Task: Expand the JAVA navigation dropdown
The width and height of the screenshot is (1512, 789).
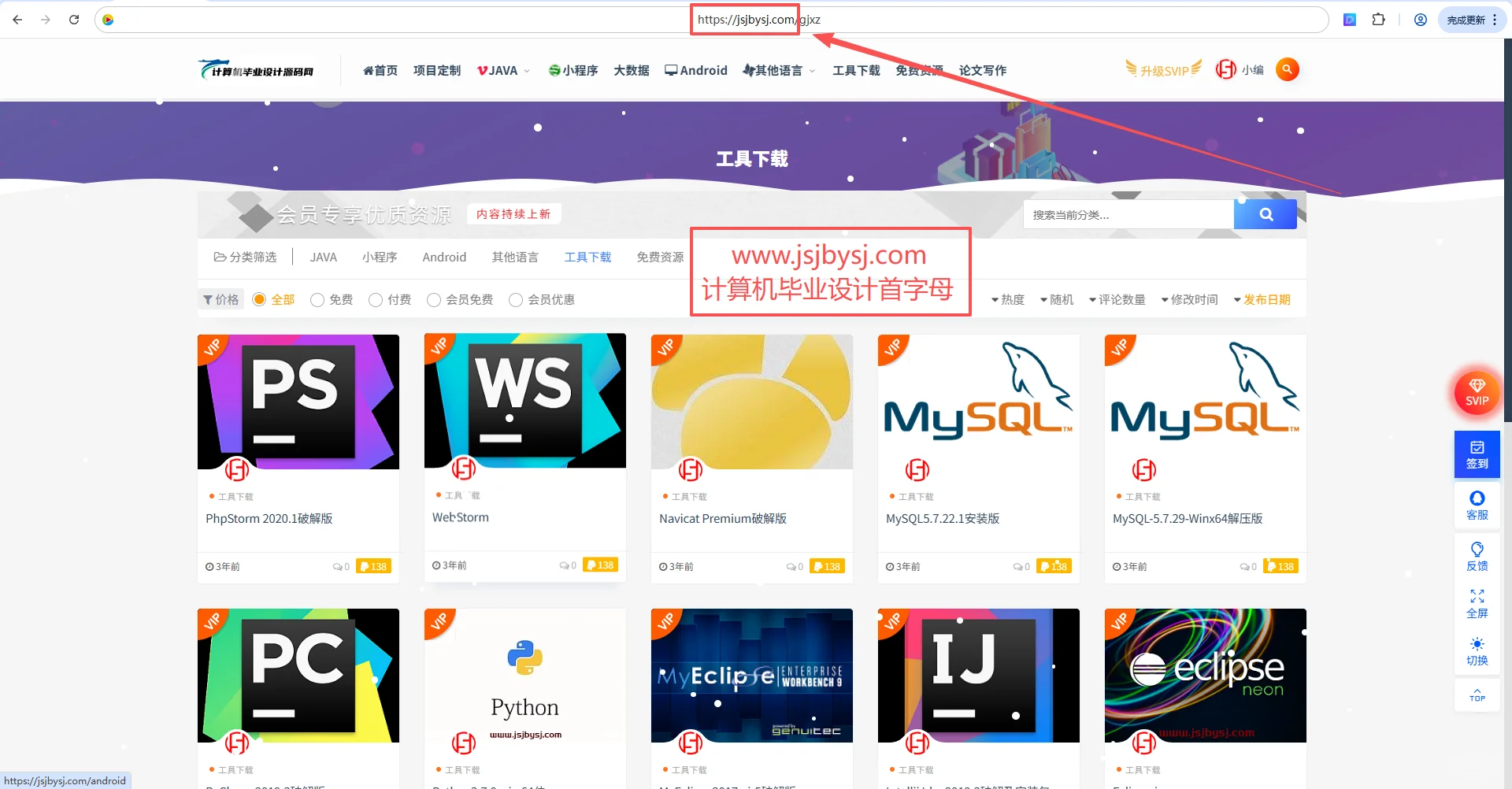Action: tap(502, 70)
